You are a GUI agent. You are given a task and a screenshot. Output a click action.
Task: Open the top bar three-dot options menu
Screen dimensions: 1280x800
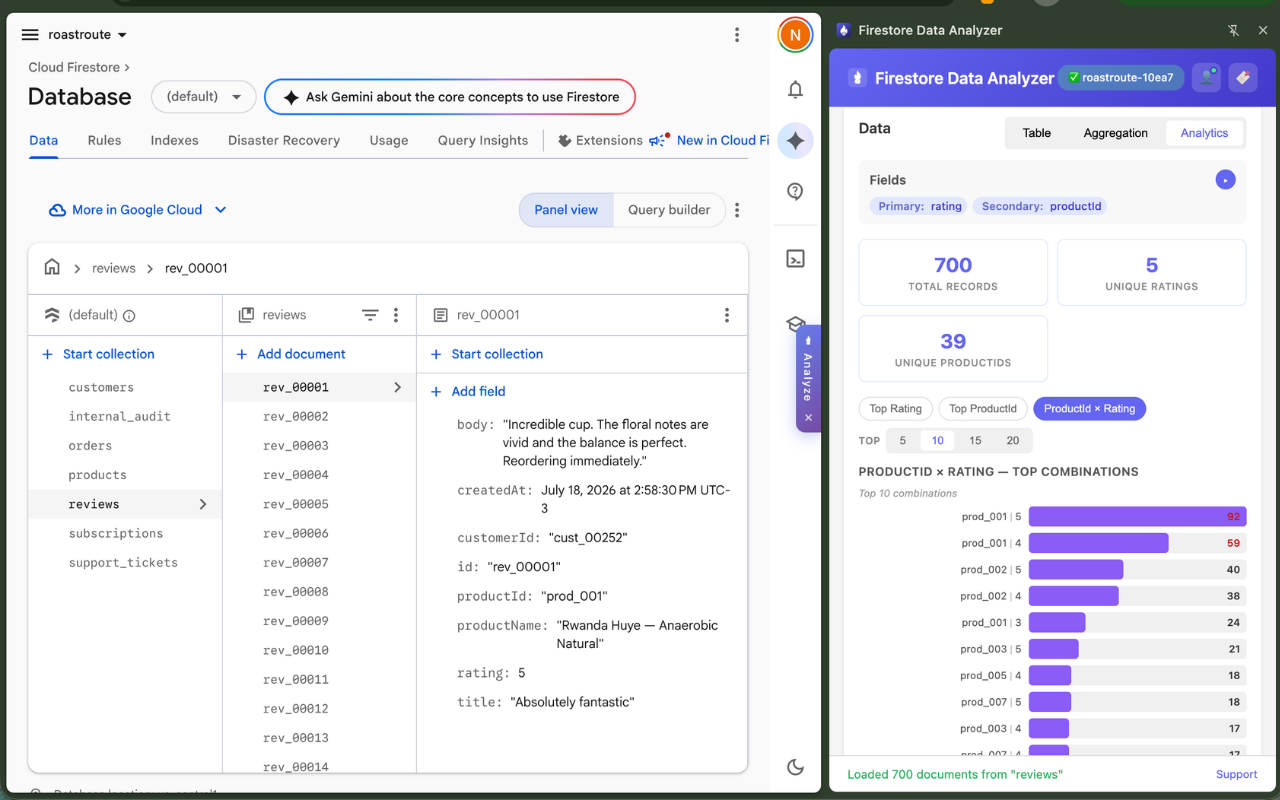pyautogui.click(x=737, y=35)
